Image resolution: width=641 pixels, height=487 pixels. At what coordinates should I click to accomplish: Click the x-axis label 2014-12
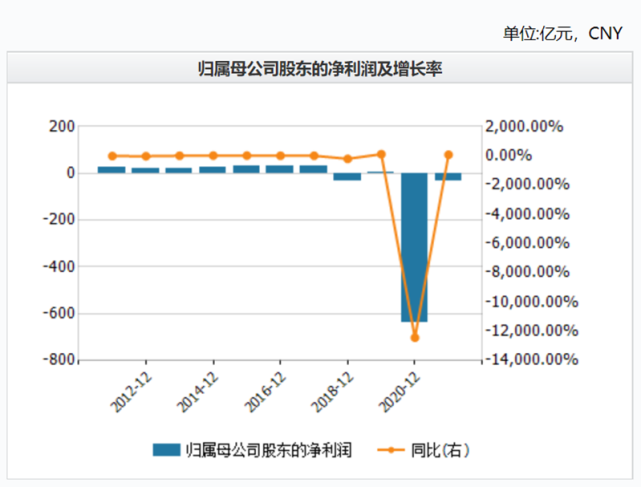click(x=197, y=393)
